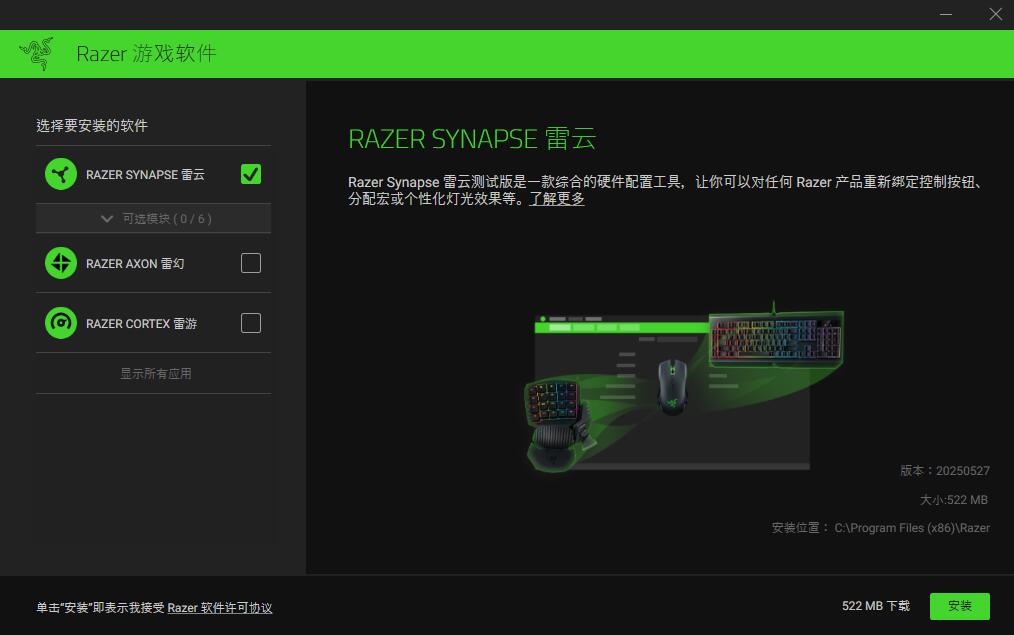The height and width of the screenshot is (635, 1014).
Task: Click the 522 MB 下载 download size text
Action: pos(876,606)
